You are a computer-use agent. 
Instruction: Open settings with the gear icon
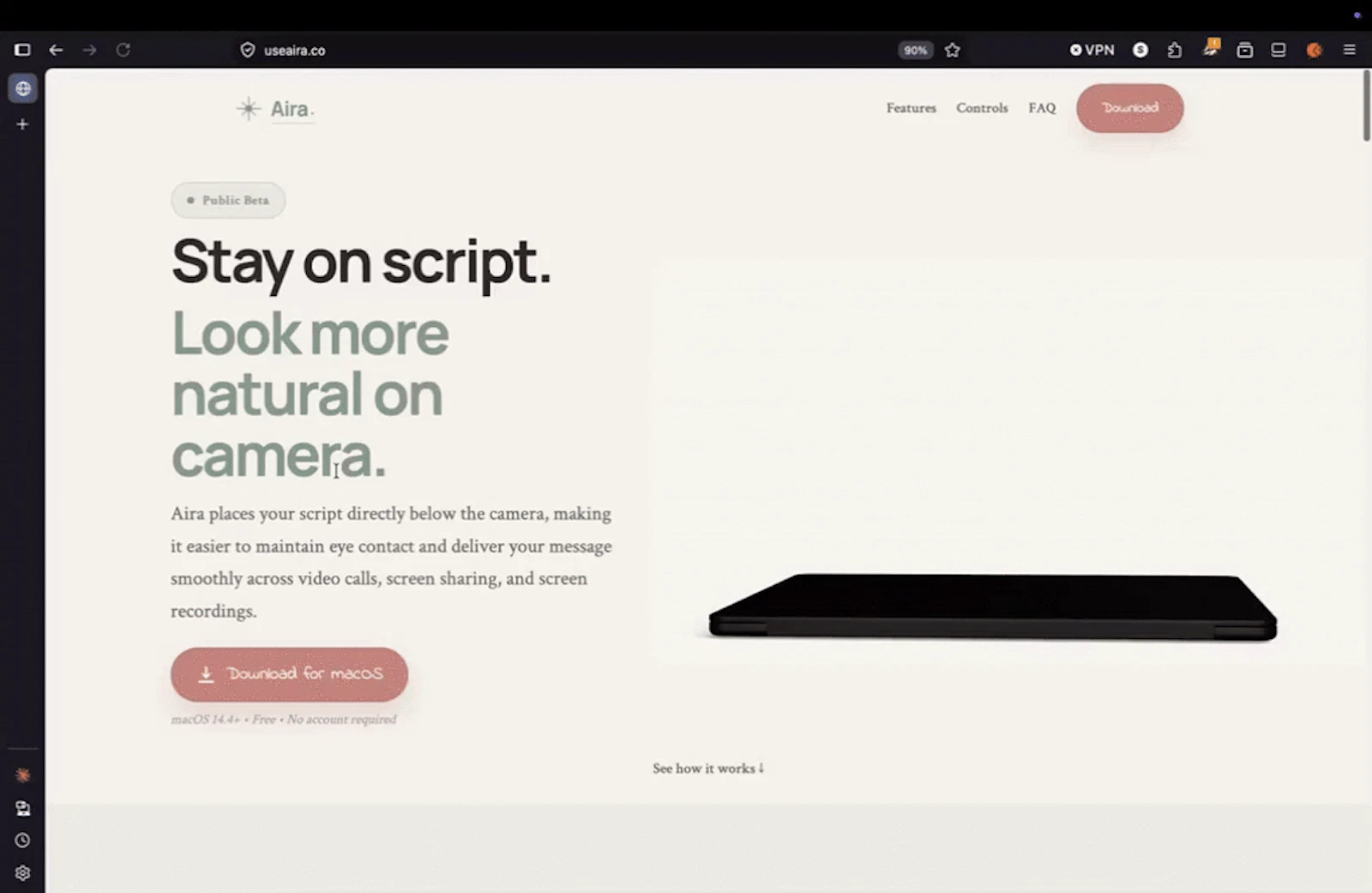pyautogui.click(x=23, y=873)
